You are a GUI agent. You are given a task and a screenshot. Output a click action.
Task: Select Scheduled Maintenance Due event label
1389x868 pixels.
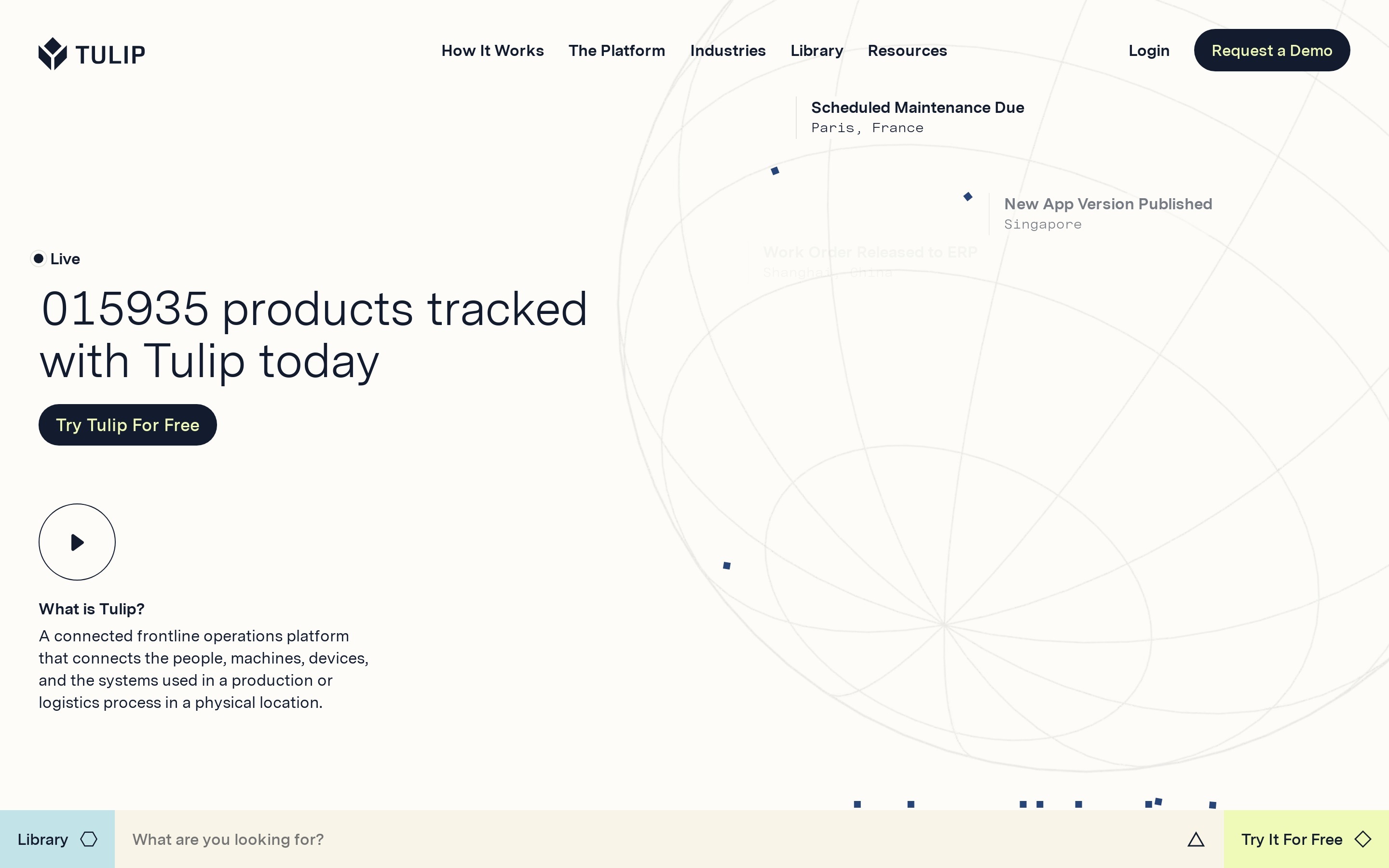(x=917, y=108)
